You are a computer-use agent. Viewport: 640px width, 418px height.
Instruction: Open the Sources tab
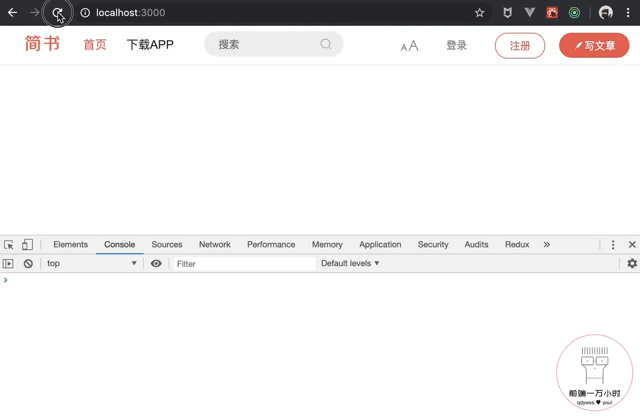point(167,245)
